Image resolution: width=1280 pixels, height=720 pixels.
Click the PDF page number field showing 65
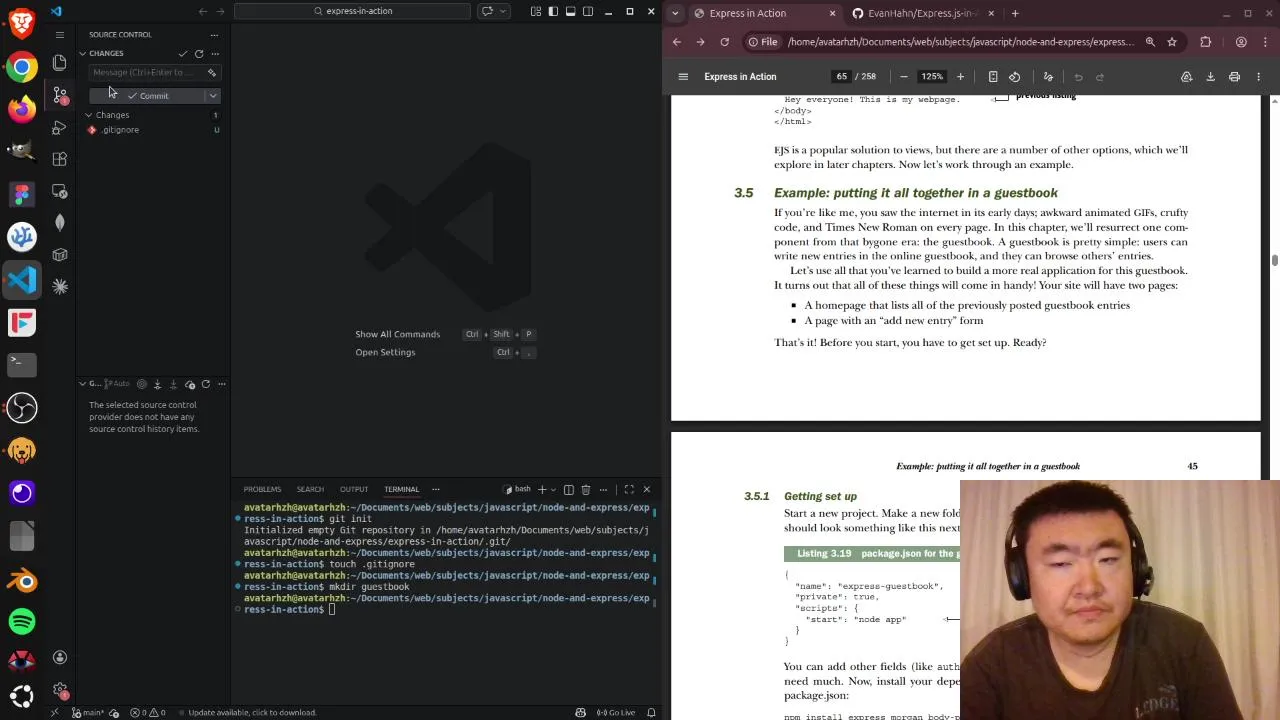point(842,77)
